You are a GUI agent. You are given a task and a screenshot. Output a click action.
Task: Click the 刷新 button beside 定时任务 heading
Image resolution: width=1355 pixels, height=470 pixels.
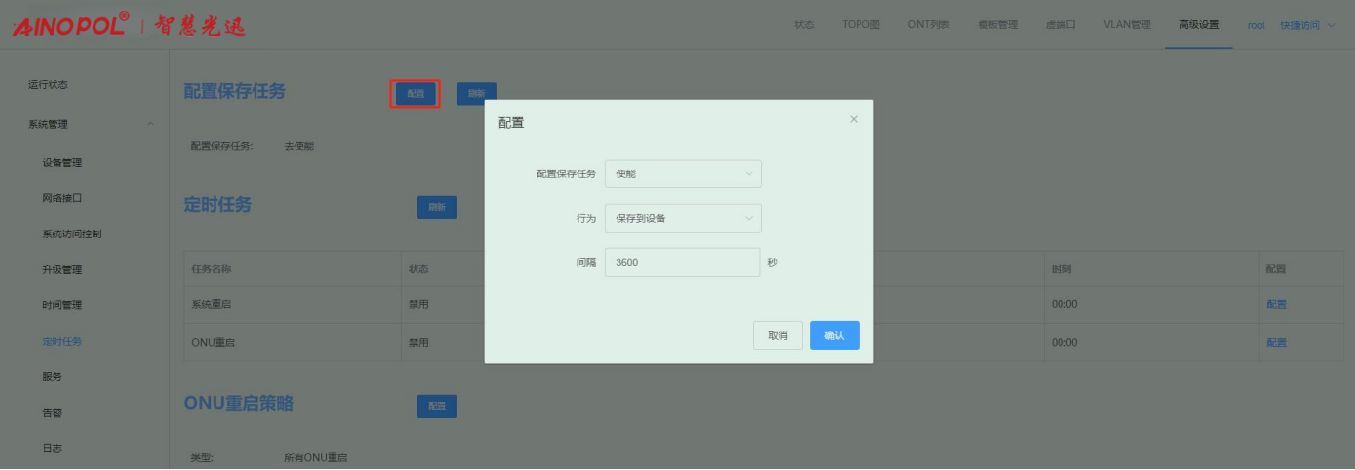pos(436,207)
